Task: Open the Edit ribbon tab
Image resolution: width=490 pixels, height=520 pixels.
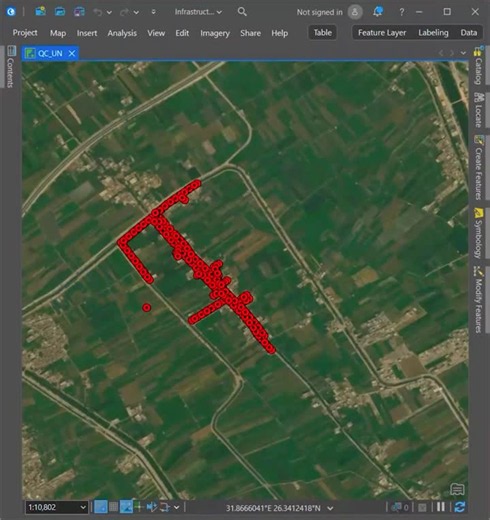Action: tap(182, 33)
